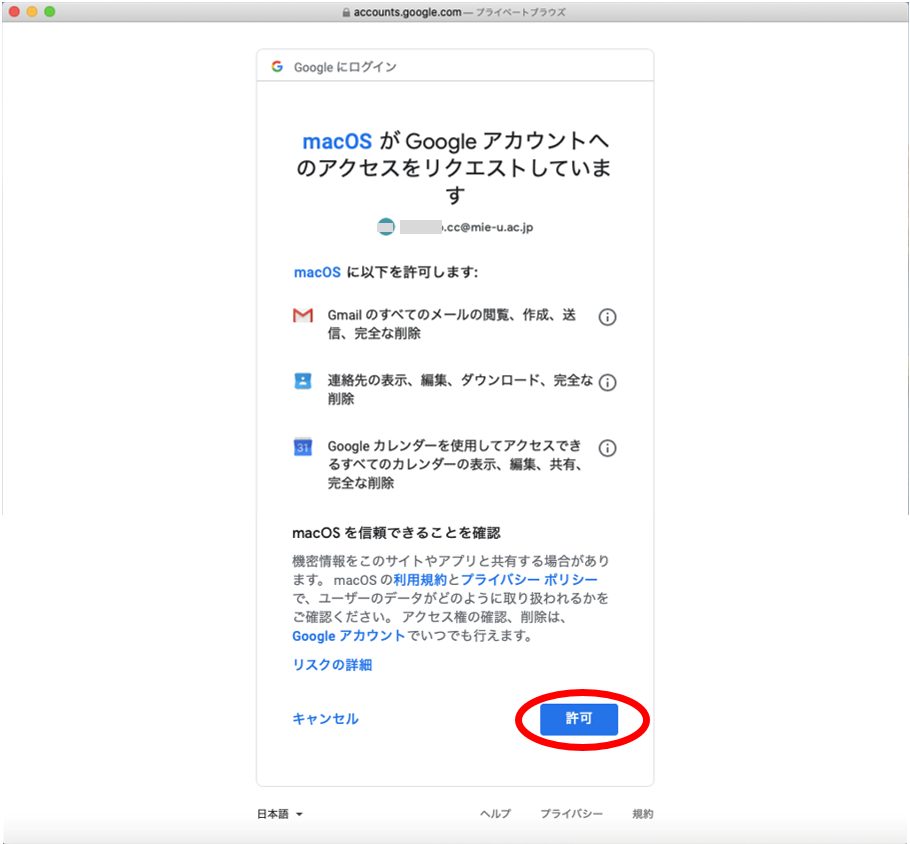The width and height of the screenshot is (910, 844).
Task: Click the キャンセル cancel link
Action: point(325,719)
